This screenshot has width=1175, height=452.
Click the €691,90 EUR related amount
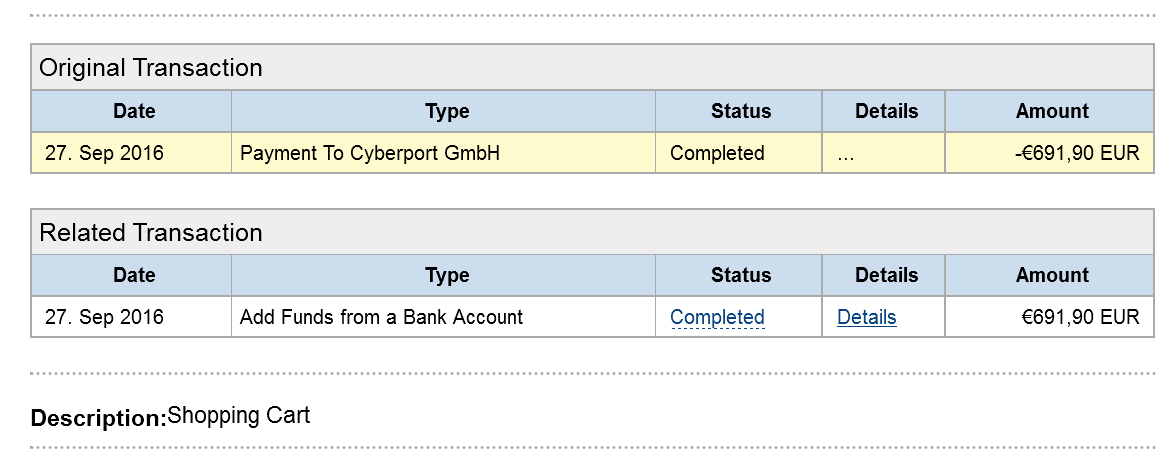click(x=1080, y=317)
